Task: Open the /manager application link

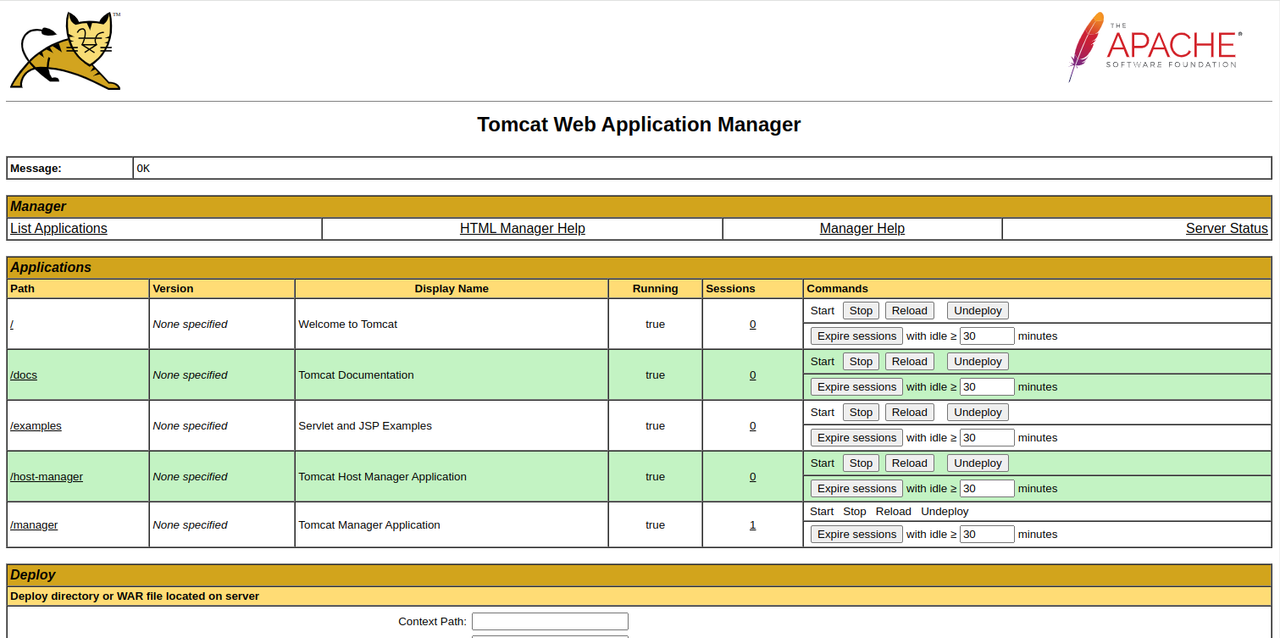Action: click(x=34, y=525)
